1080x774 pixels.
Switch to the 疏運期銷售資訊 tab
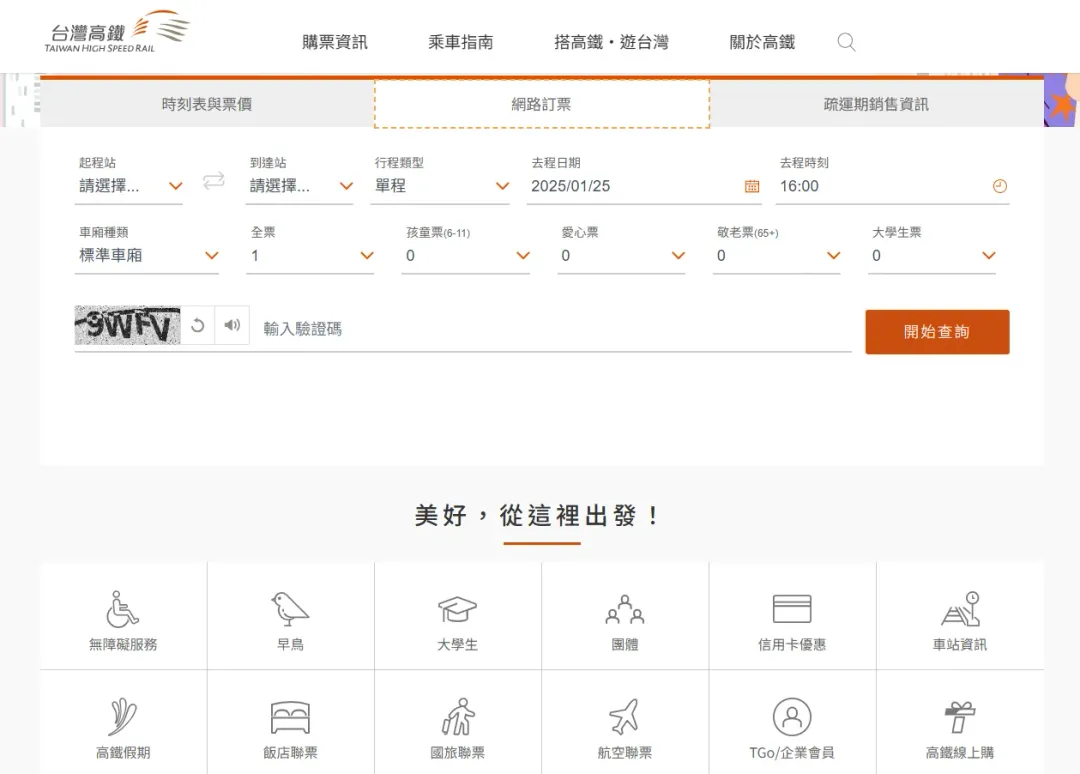[x=876, y=104]
